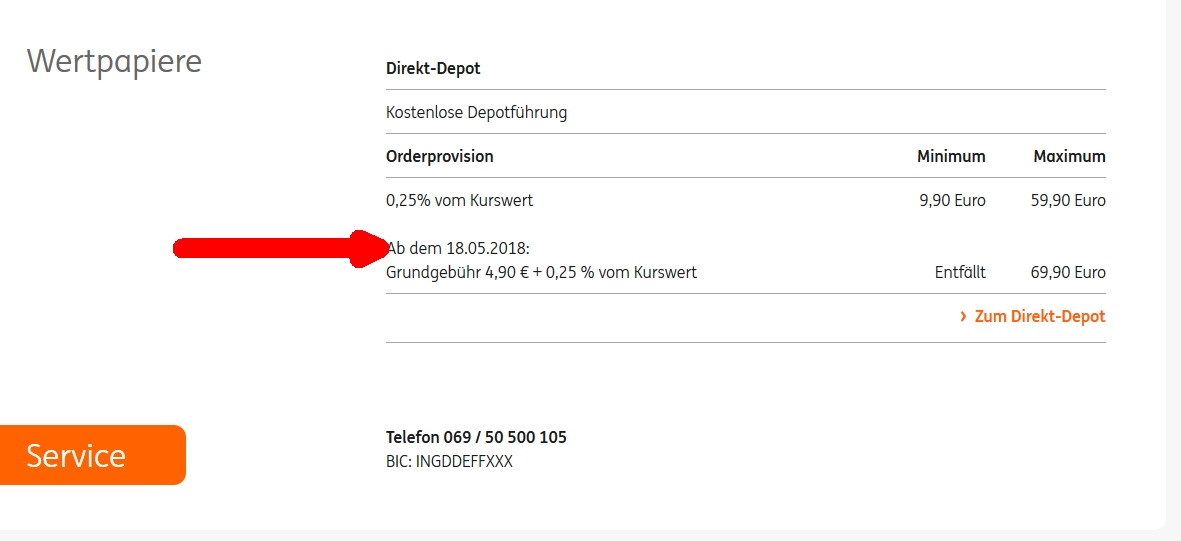This screenshot has width=1181, height=541.
Task: Click the Maximum column header
Action: coord(1069,156)
